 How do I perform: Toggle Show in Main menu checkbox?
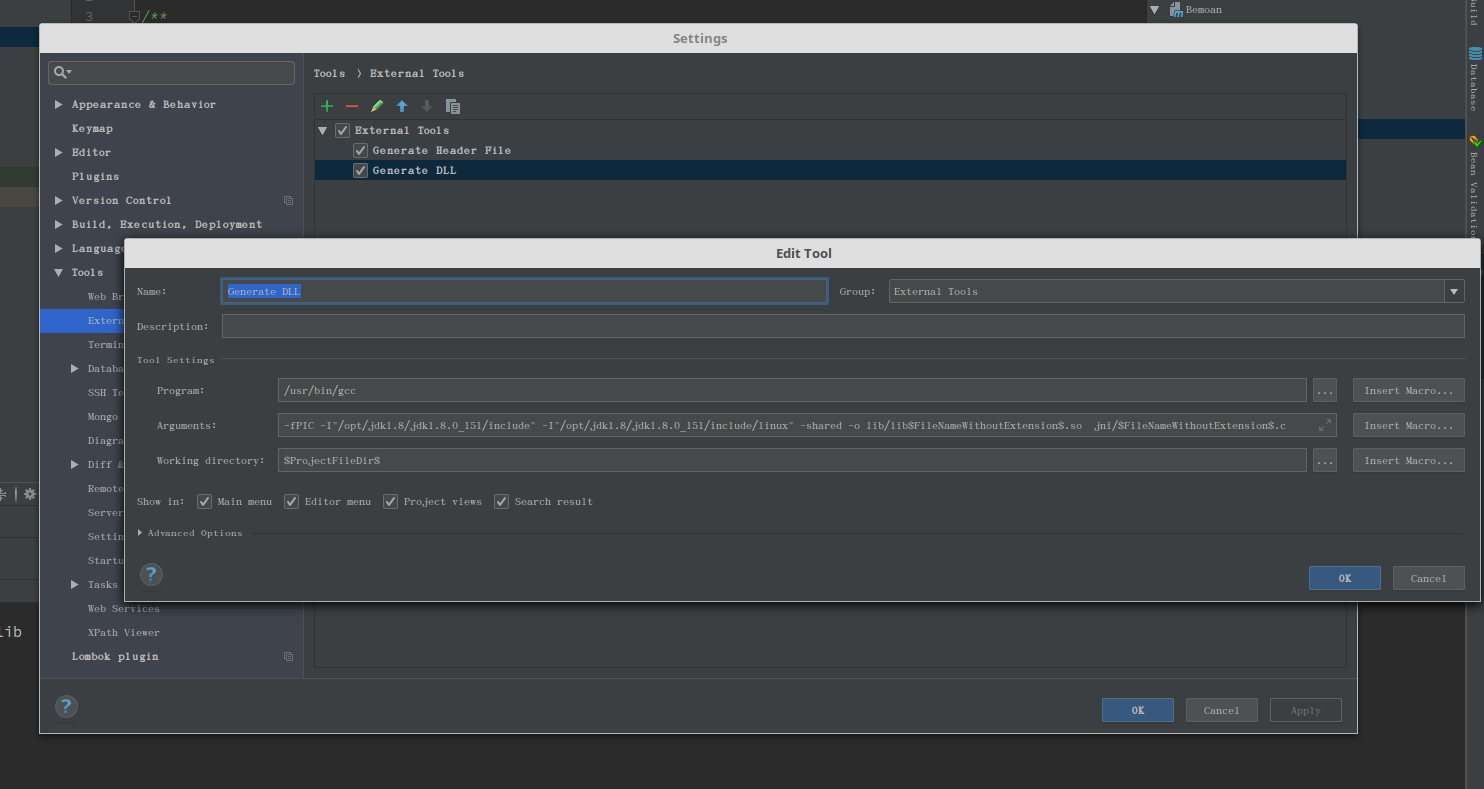coord(204,501)
